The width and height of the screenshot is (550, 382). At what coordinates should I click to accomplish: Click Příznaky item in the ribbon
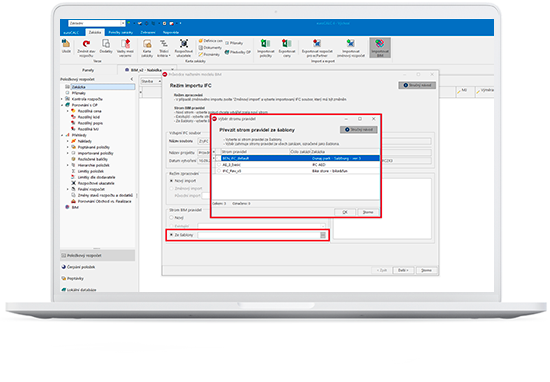click(x=234, y=43)
